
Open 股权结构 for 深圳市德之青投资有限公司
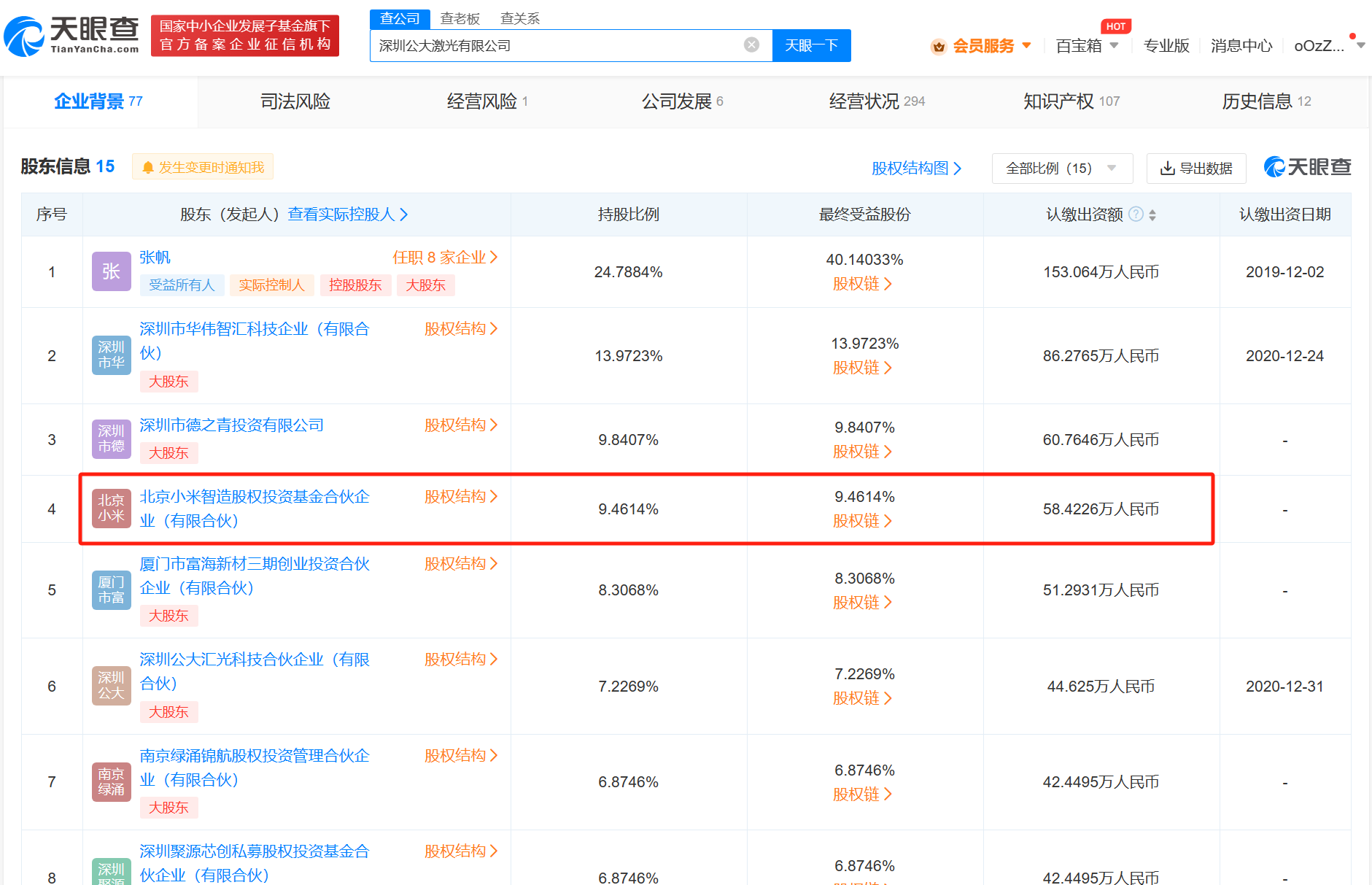tap(460, 425)
